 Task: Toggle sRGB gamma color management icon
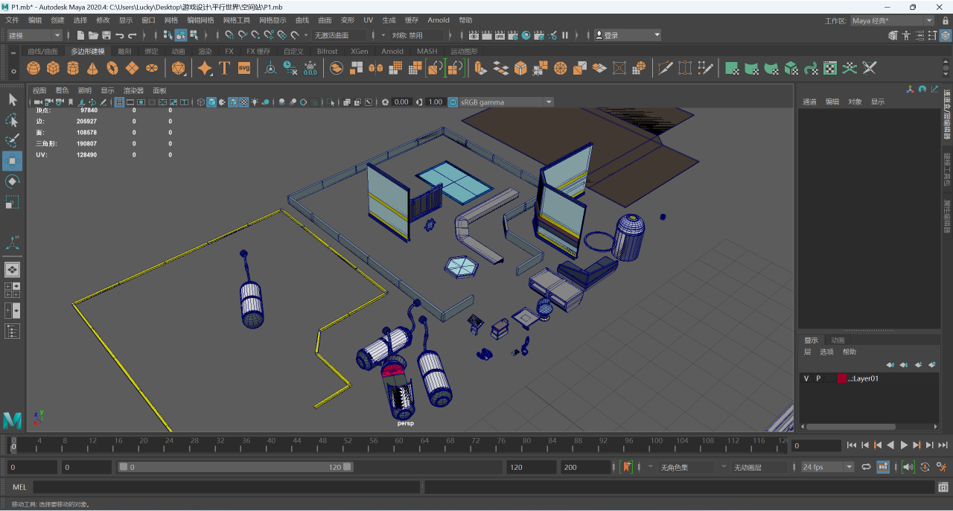pyautogui.click(x=453, y=102)
